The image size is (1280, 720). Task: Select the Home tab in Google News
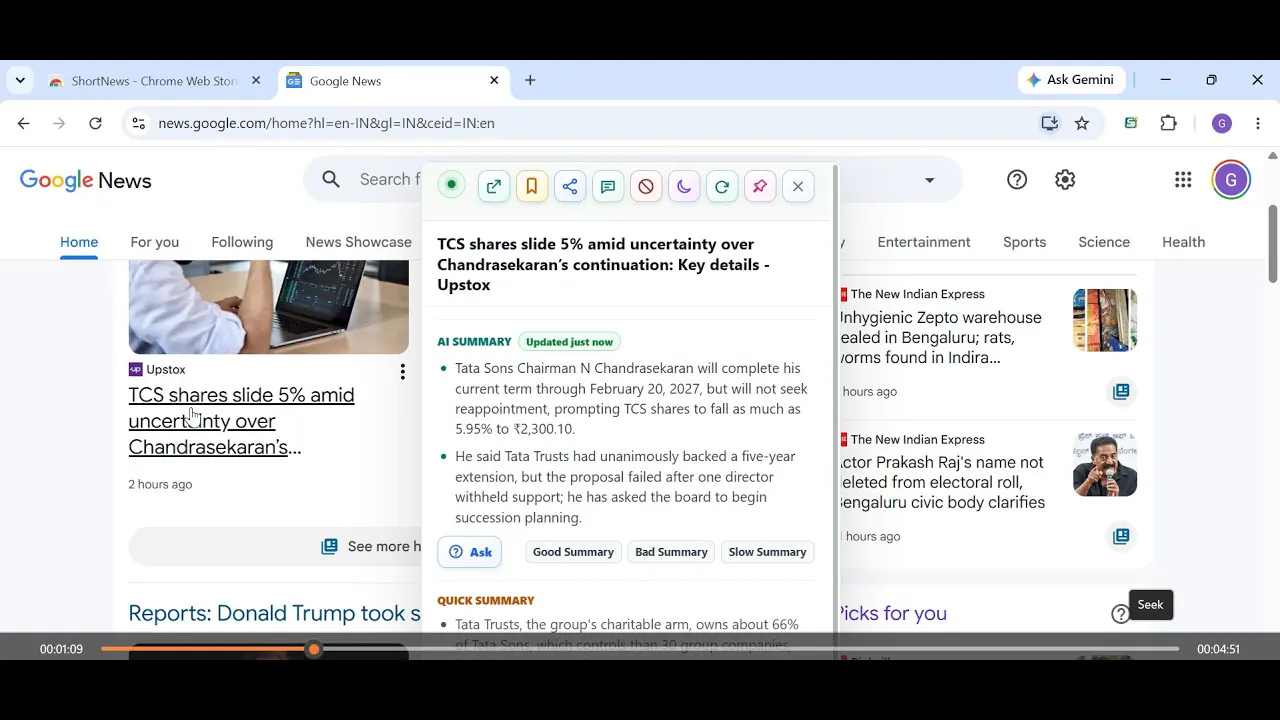coord(79,242)
